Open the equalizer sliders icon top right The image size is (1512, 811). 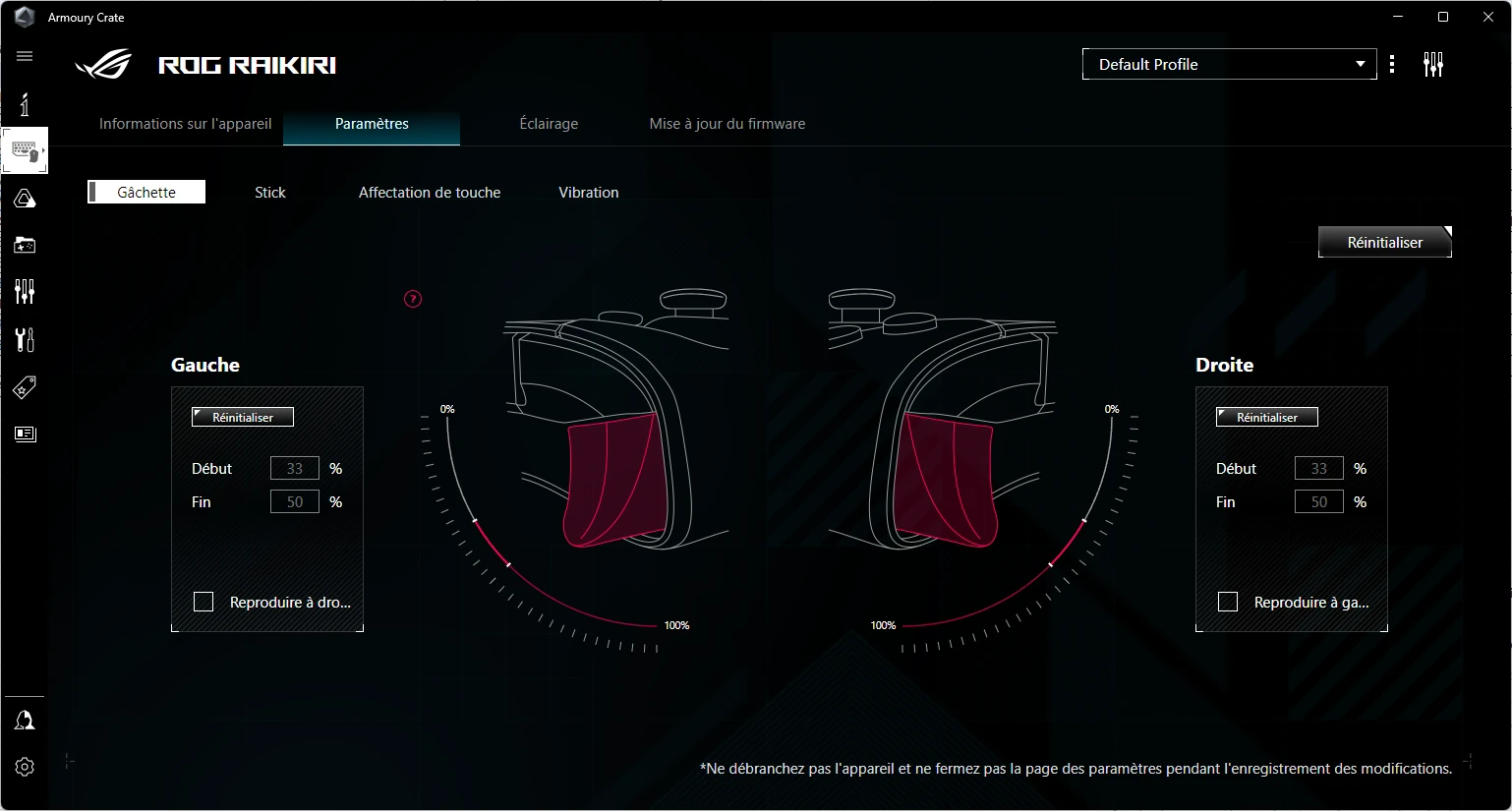click(x=1433, y=65)
